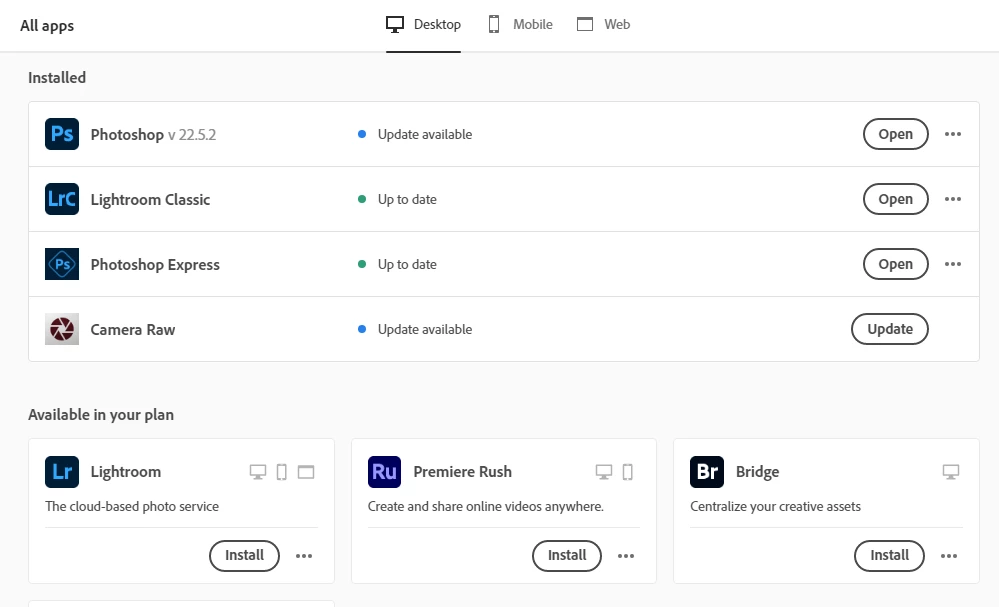This screenshot has height=607, width=999.
Task: Click Centralize your creative assets description
Action: 775,506
